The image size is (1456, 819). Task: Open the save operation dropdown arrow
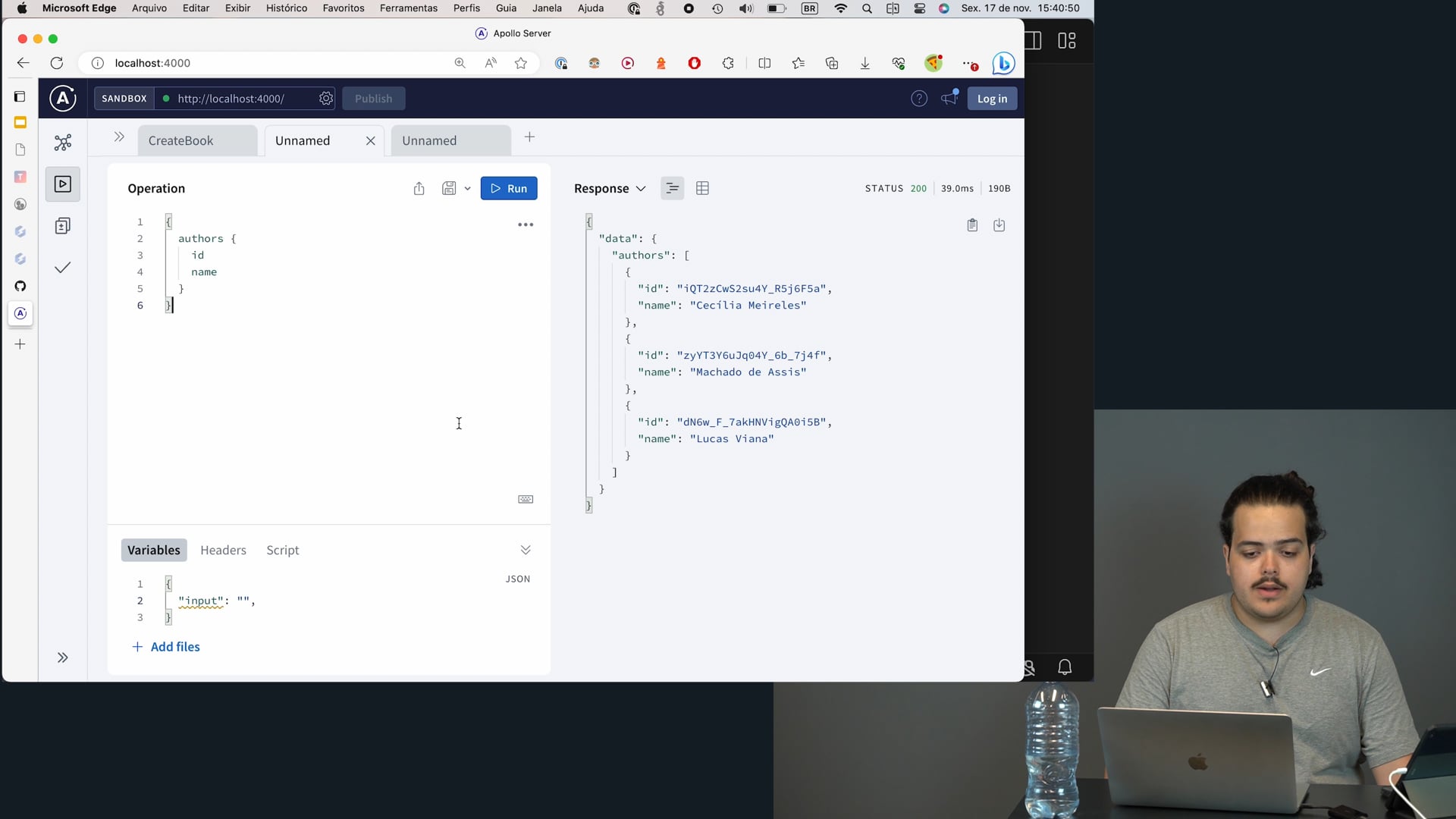pos(467,189)
